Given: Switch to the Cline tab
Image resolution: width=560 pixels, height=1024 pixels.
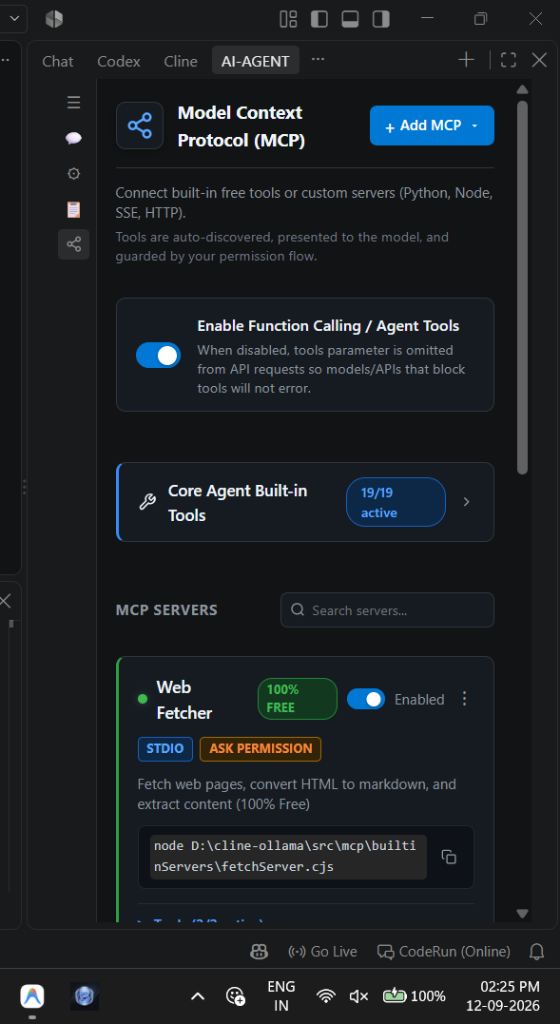Looking at the screenshot, I should 181,61.
